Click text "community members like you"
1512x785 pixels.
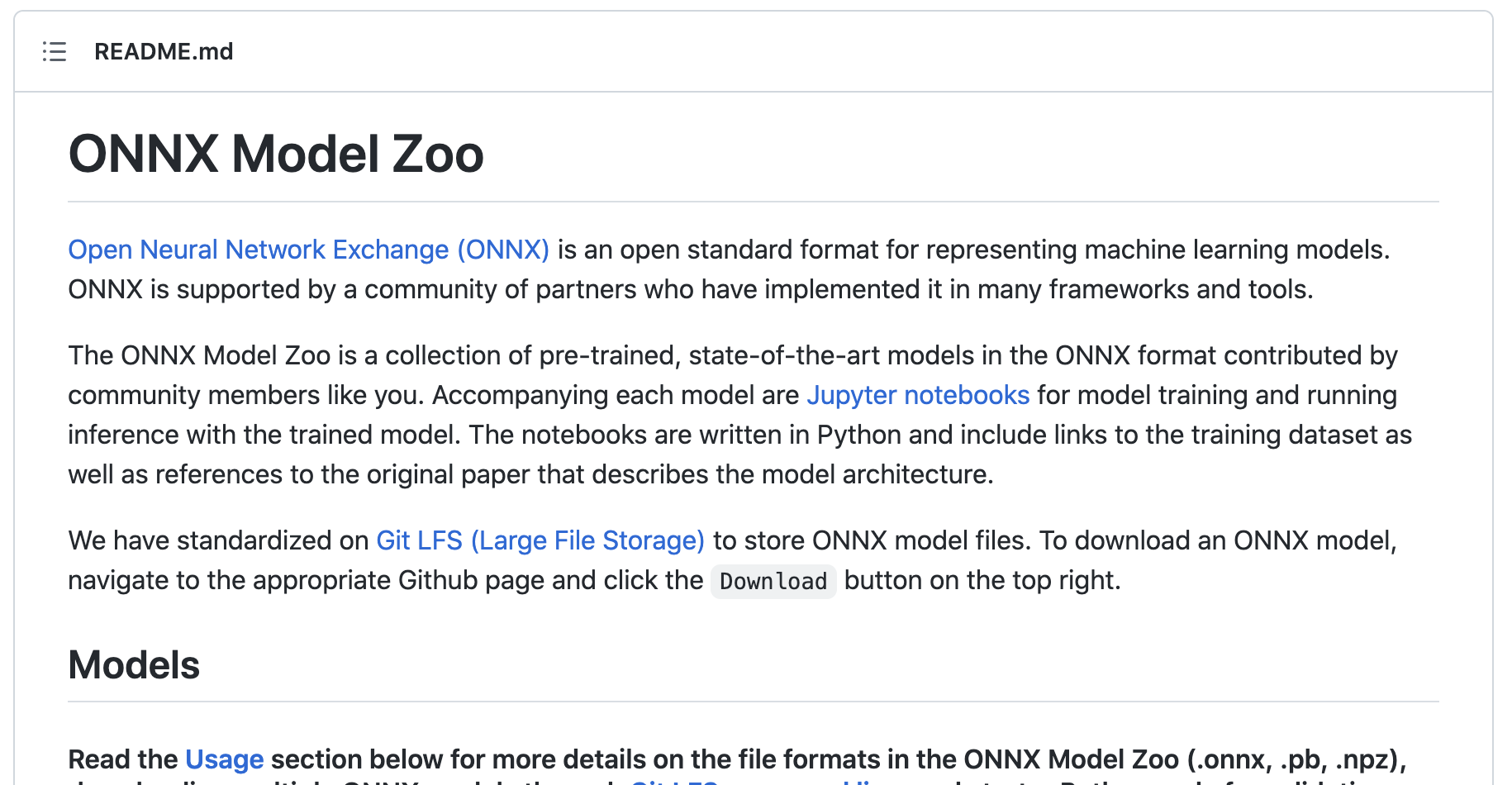coord(246,395)
